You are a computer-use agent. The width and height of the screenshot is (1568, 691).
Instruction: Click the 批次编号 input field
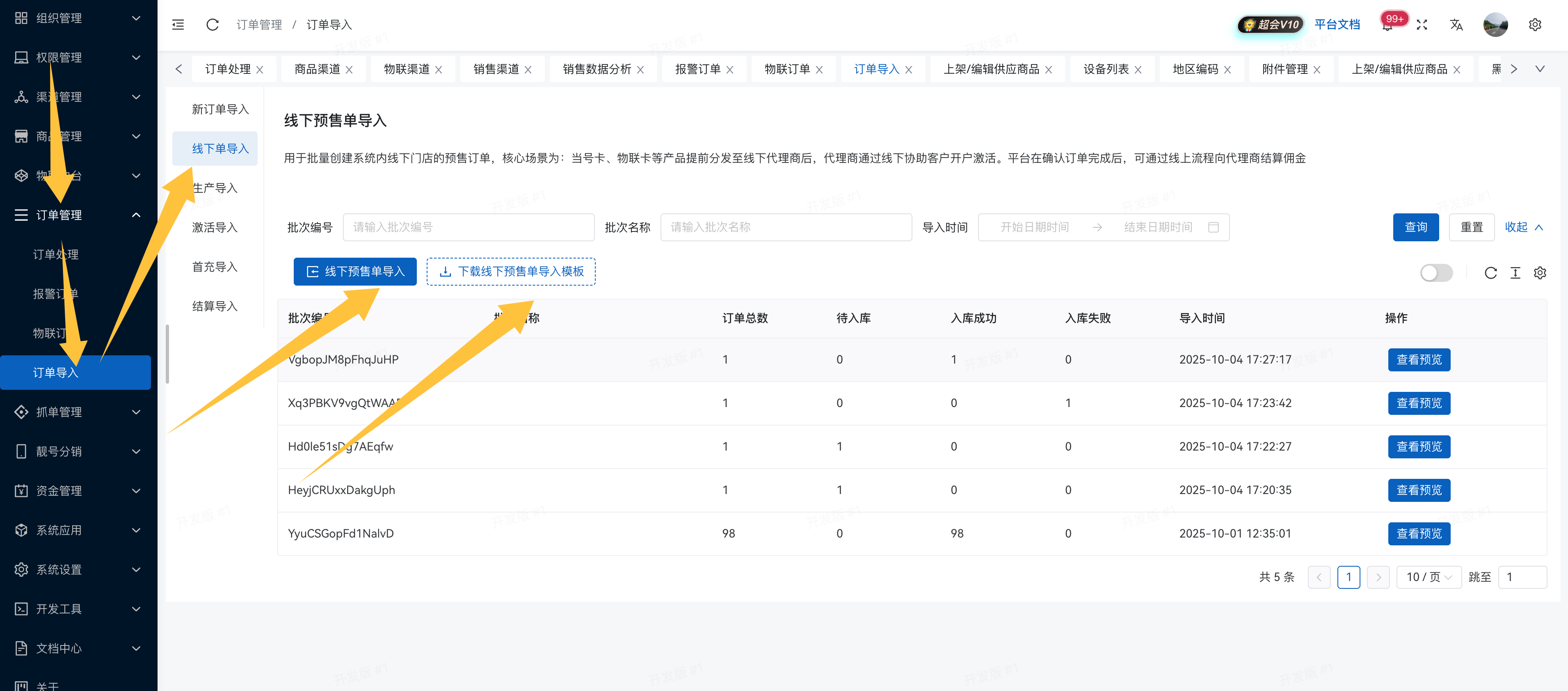point(468,227)
